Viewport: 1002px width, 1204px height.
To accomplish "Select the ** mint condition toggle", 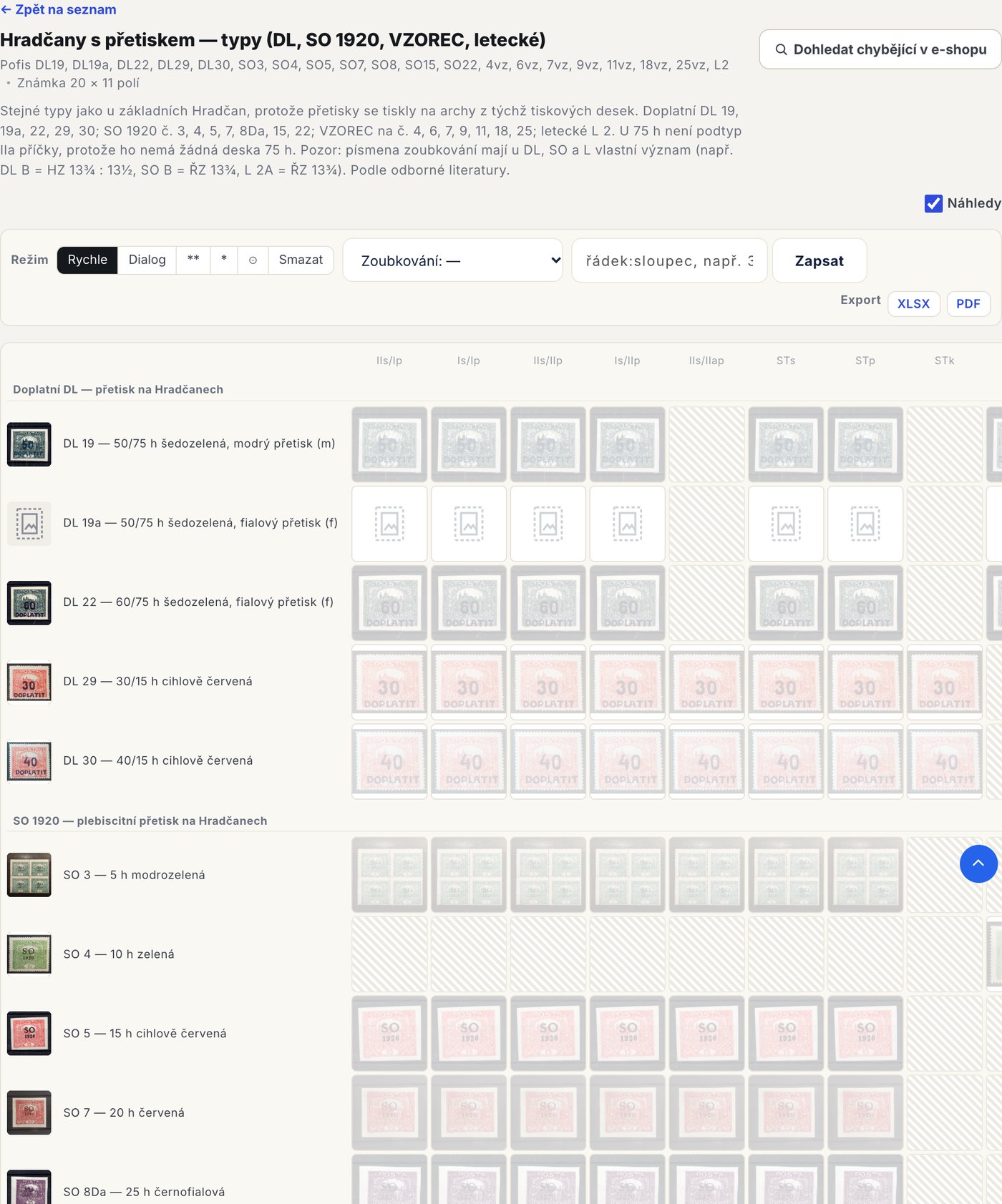I will click(x=193, y=260).
